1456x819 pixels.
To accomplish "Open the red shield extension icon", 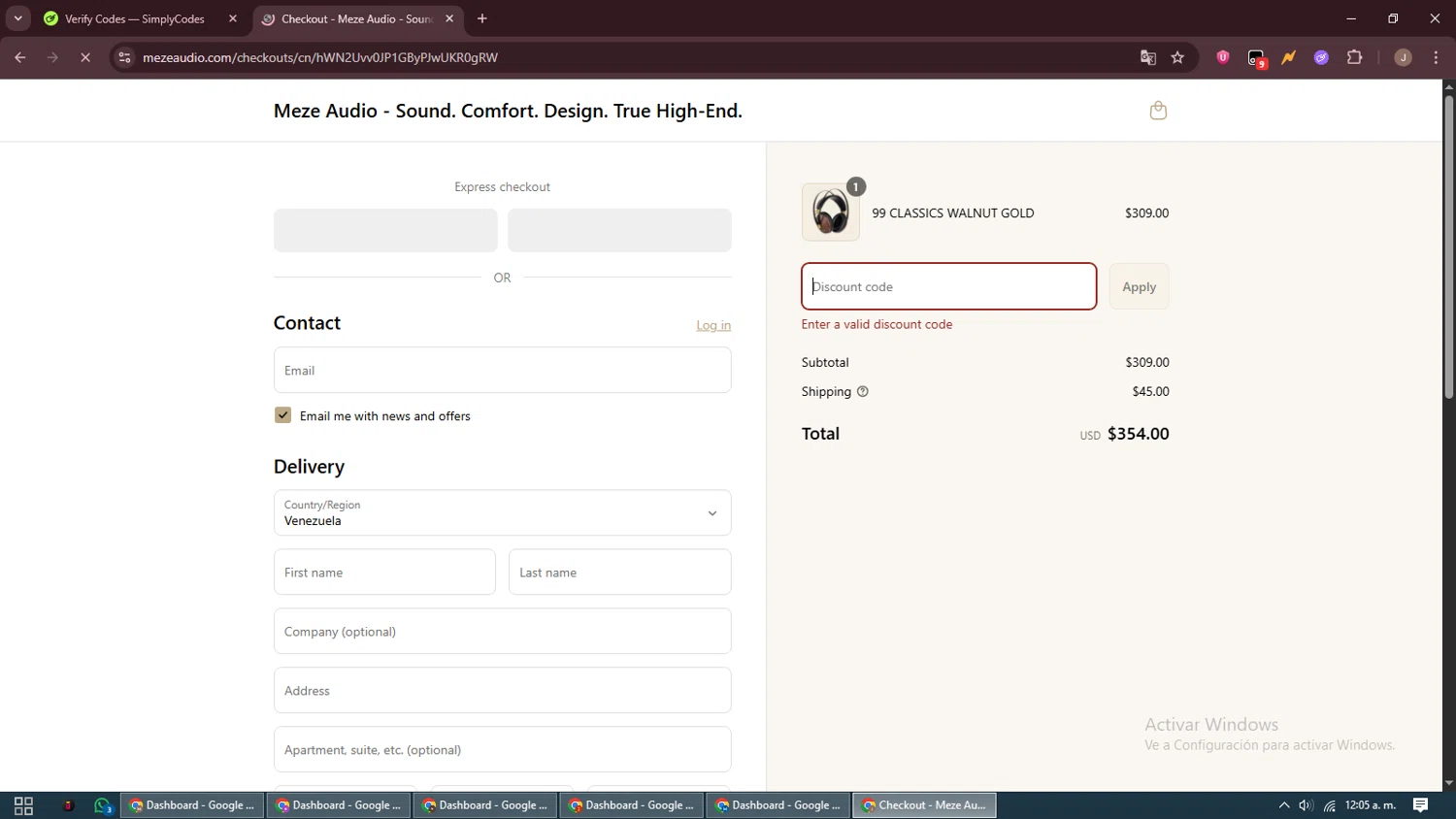I will coord(1223,58).
